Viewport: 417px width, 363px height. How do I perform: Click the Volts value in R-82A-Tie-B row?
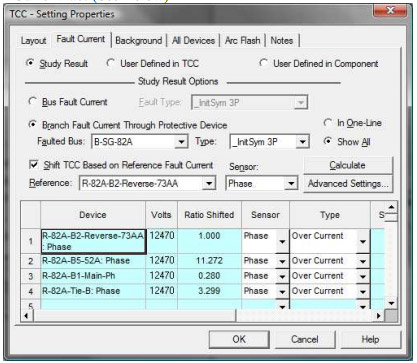[x=162, y=291]
